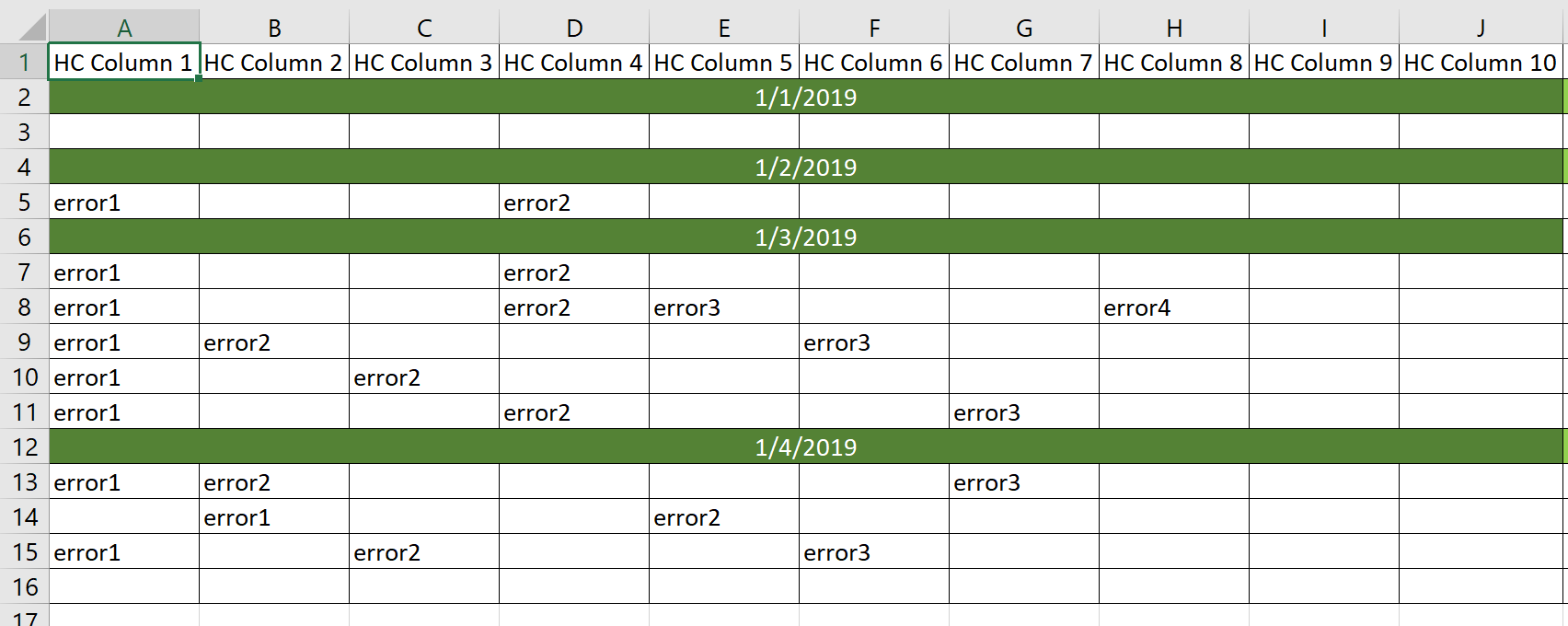Click error1 in cell B14
The image size is (1568, 626).
274,516
